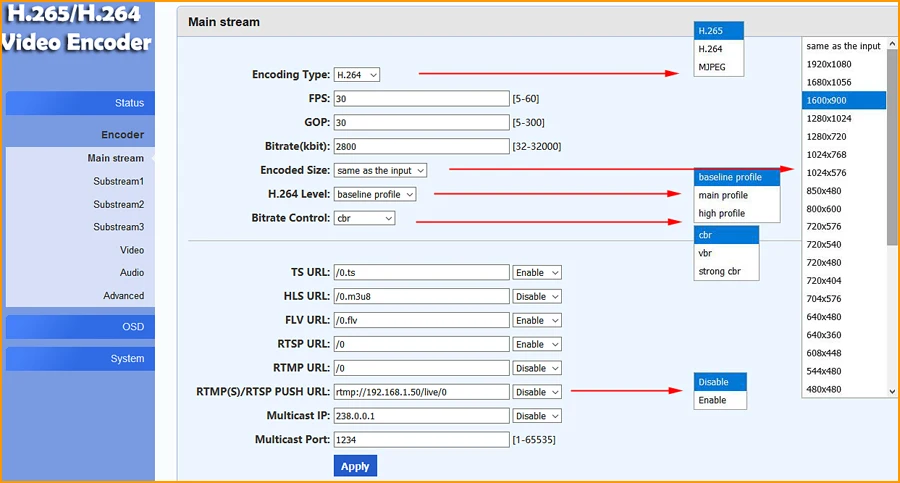Click the Apply button
Image resolution: width=900 pixels, height=483 pixels.
pyautogui.click(x=355, y=466)
